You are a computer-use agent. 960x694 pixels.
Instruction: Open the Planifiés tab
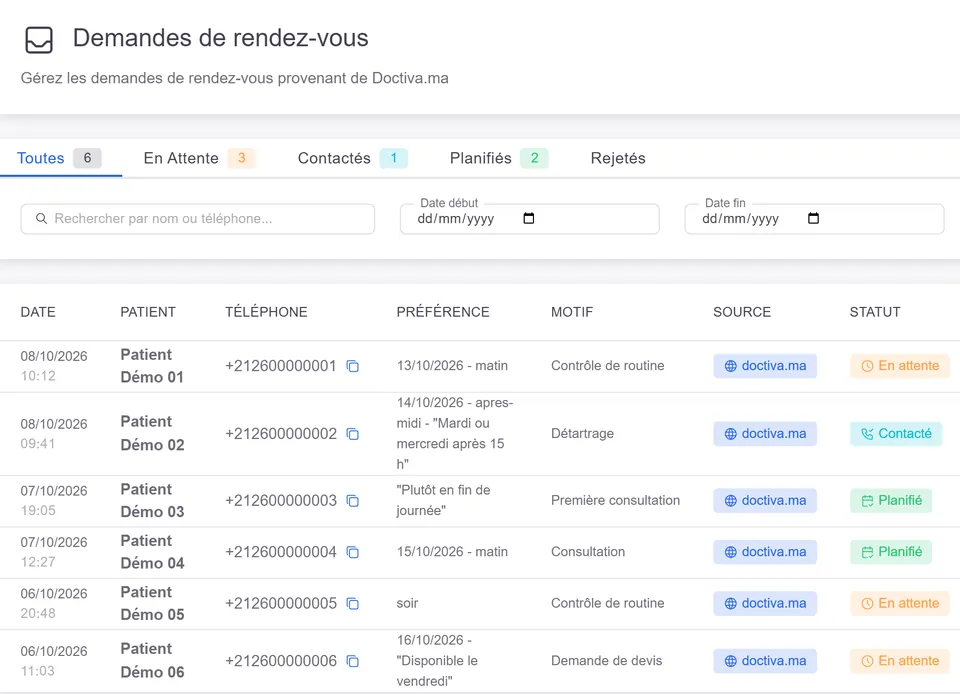(x=498, y=158)
